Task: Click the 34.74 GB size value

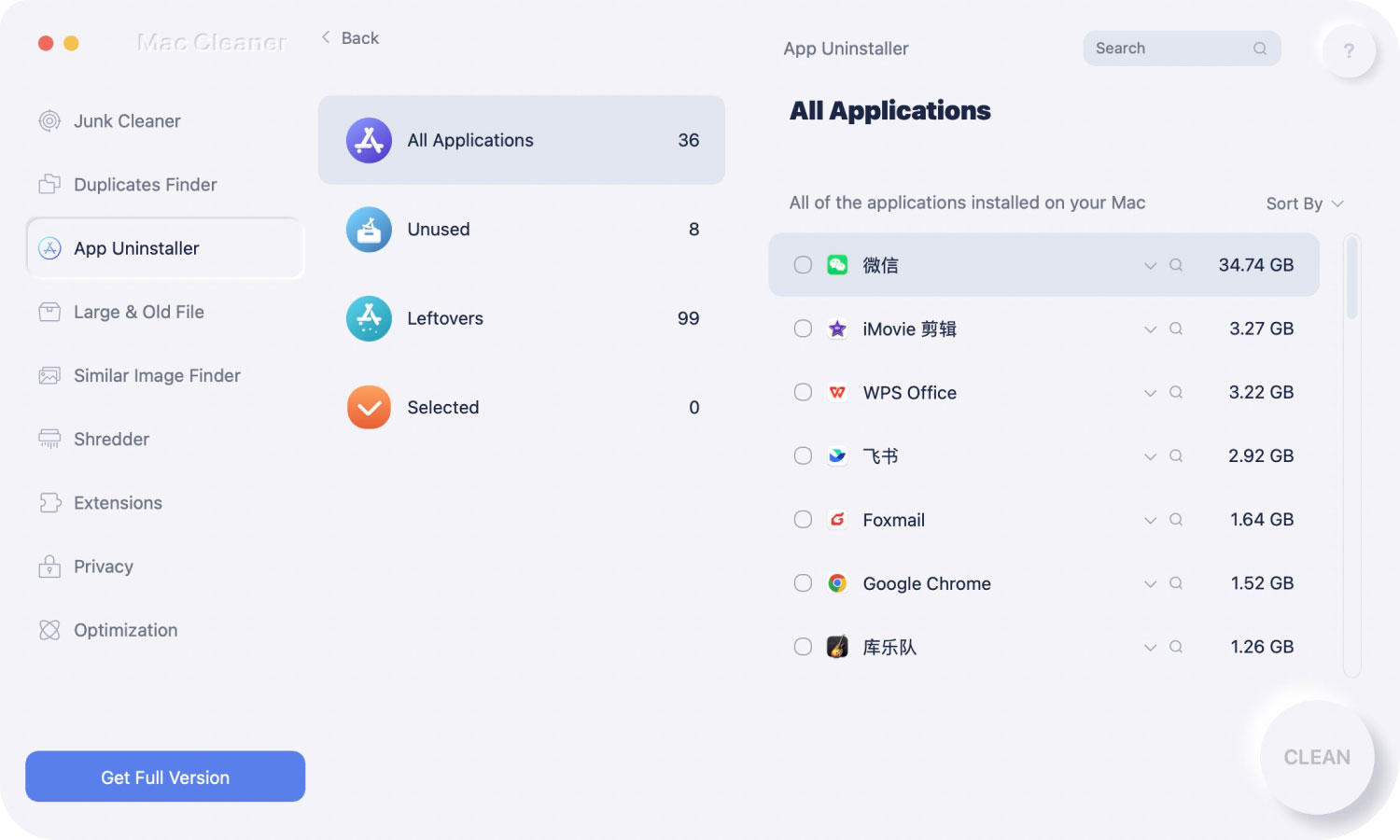Action: point(1256,265)
